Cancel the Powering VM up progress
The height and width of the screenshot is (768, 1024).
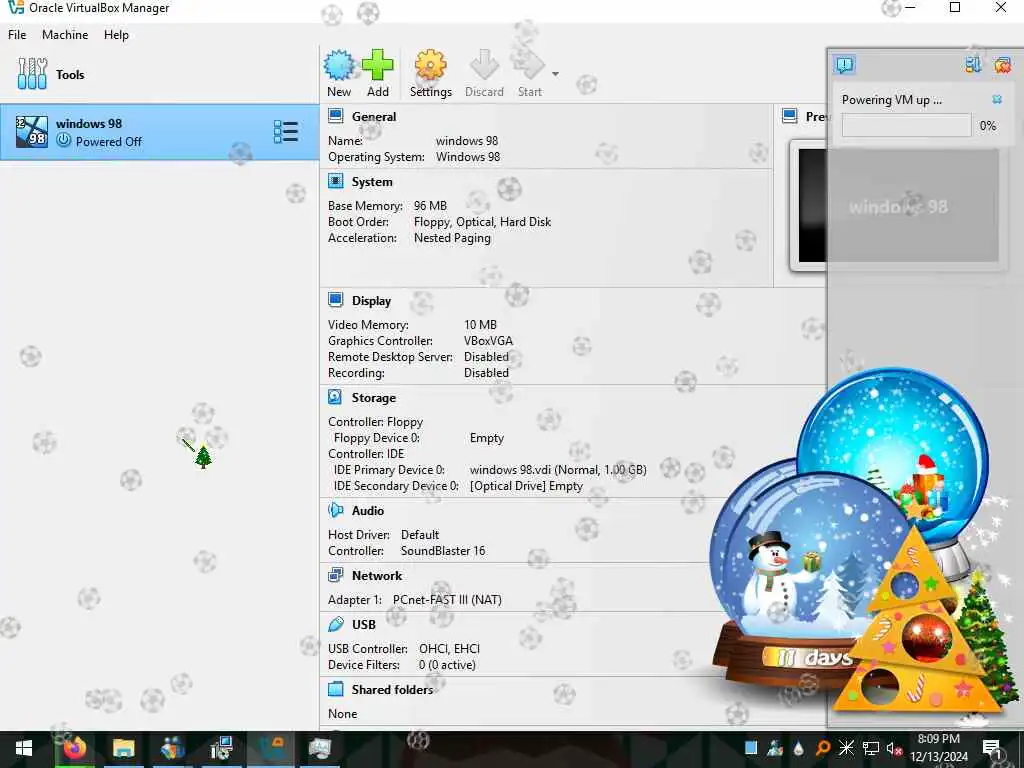[997, 99]
